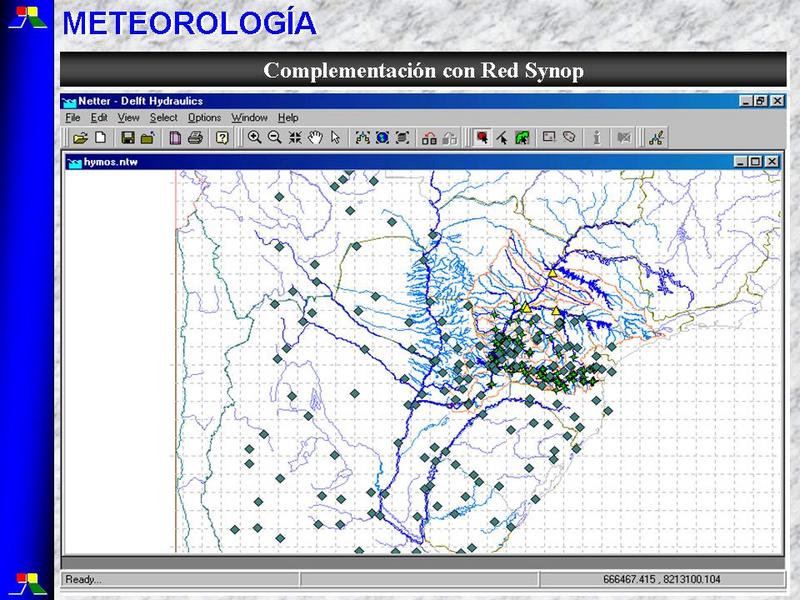This screenshot has width=800, height=600.
Task: Click the four-arrows zoom extent icon
Action: pyautogui.click(x=295, y=138)
